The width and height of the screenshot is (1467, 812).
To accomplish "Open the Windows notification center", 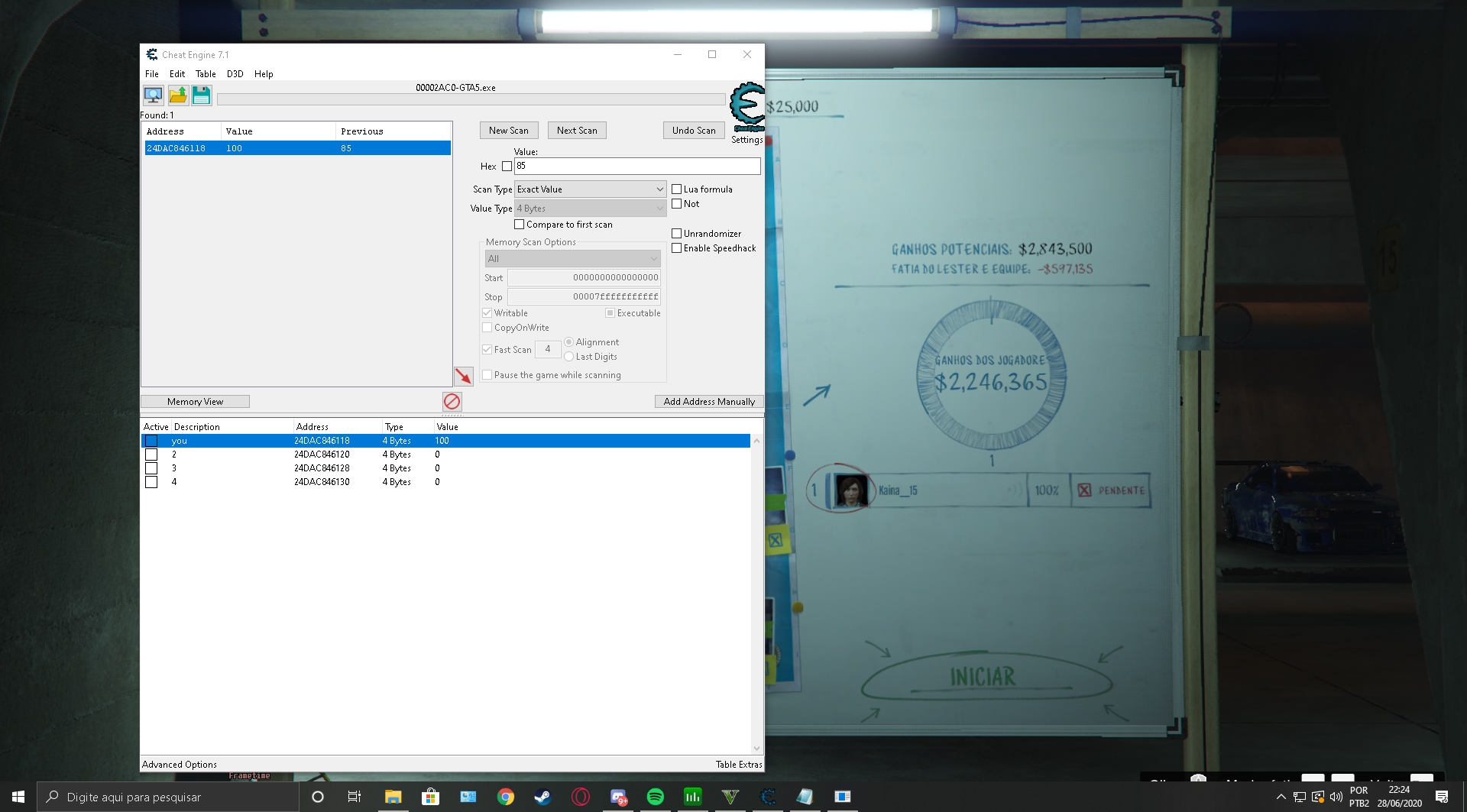I will click(1442, 797).
